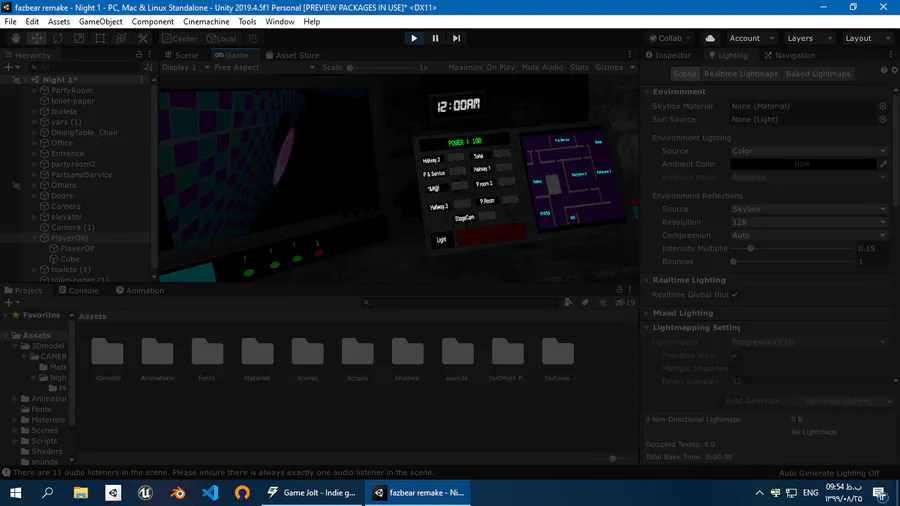Select Baked Lightmaps lighting tab
900x506 pixels.
click(x=817, y=74)
